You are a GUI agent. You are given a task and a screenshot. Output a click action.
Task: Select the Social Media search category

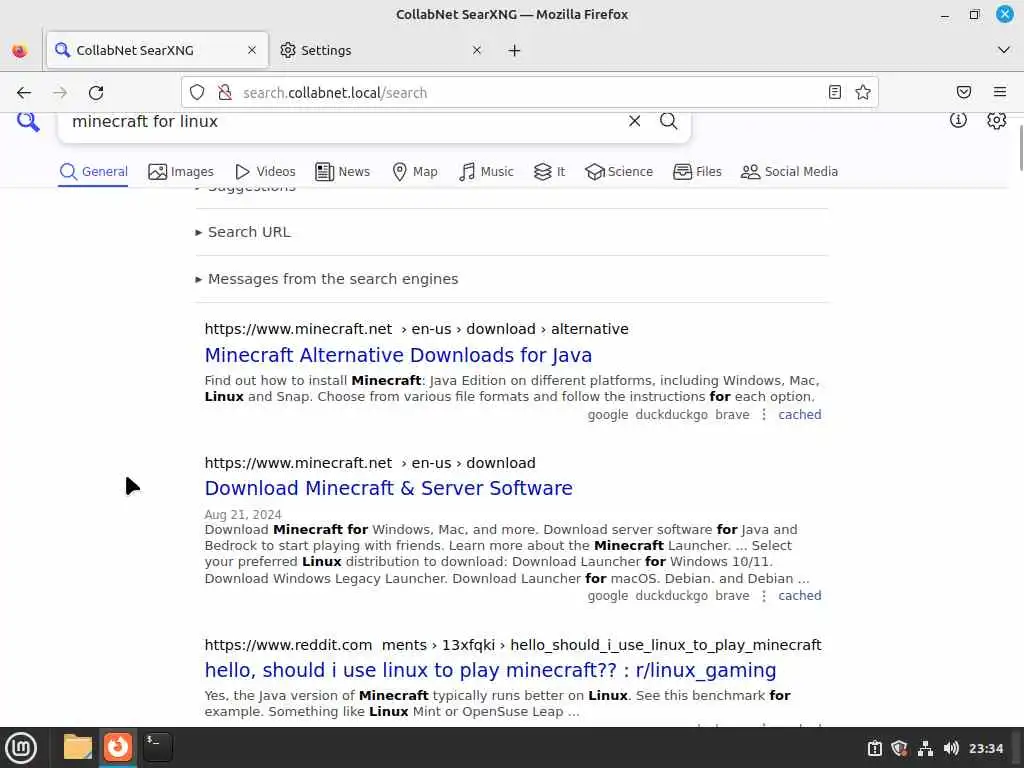click(789, 172)
